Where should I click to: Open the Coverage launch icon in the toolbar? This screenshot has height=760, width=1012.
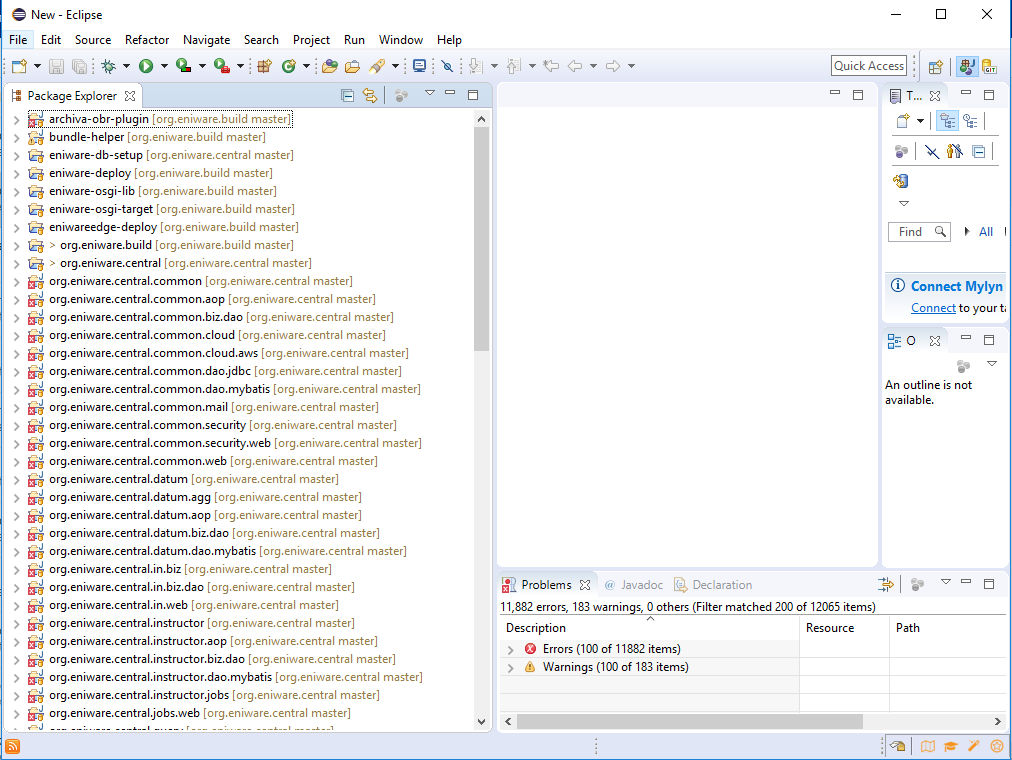tap(182, 65)
